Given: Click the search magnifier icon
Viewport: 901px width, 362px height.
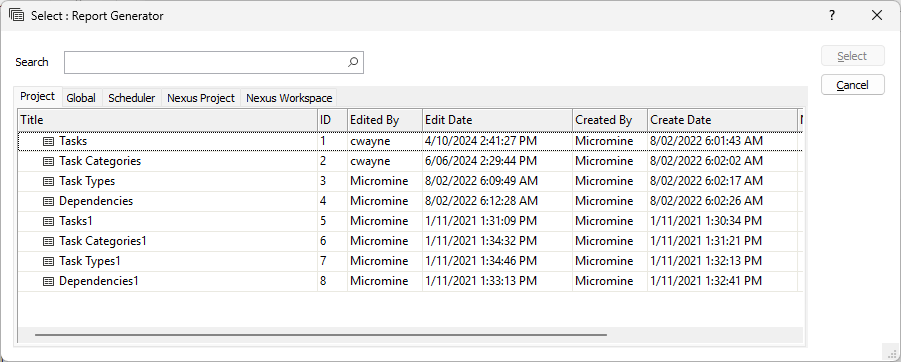Looking at the screenshot, I should (x=353, y=62).
